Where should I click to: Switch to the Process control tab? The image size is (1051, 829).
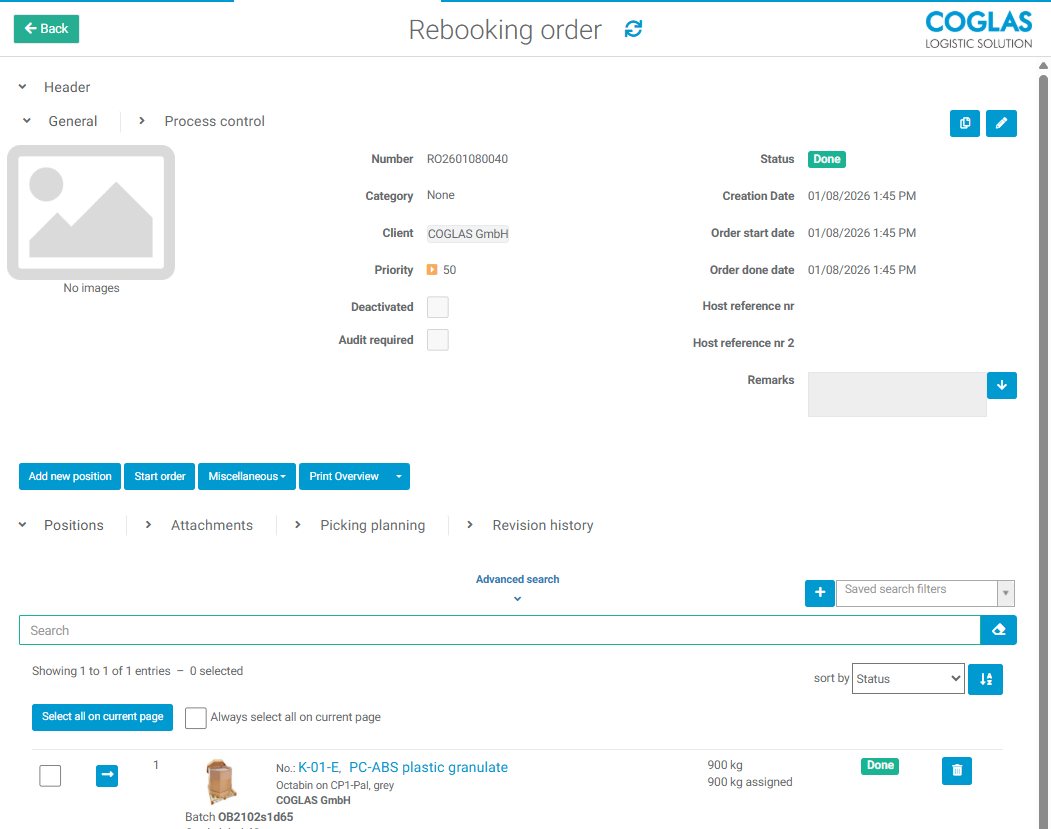pos(214,121)
